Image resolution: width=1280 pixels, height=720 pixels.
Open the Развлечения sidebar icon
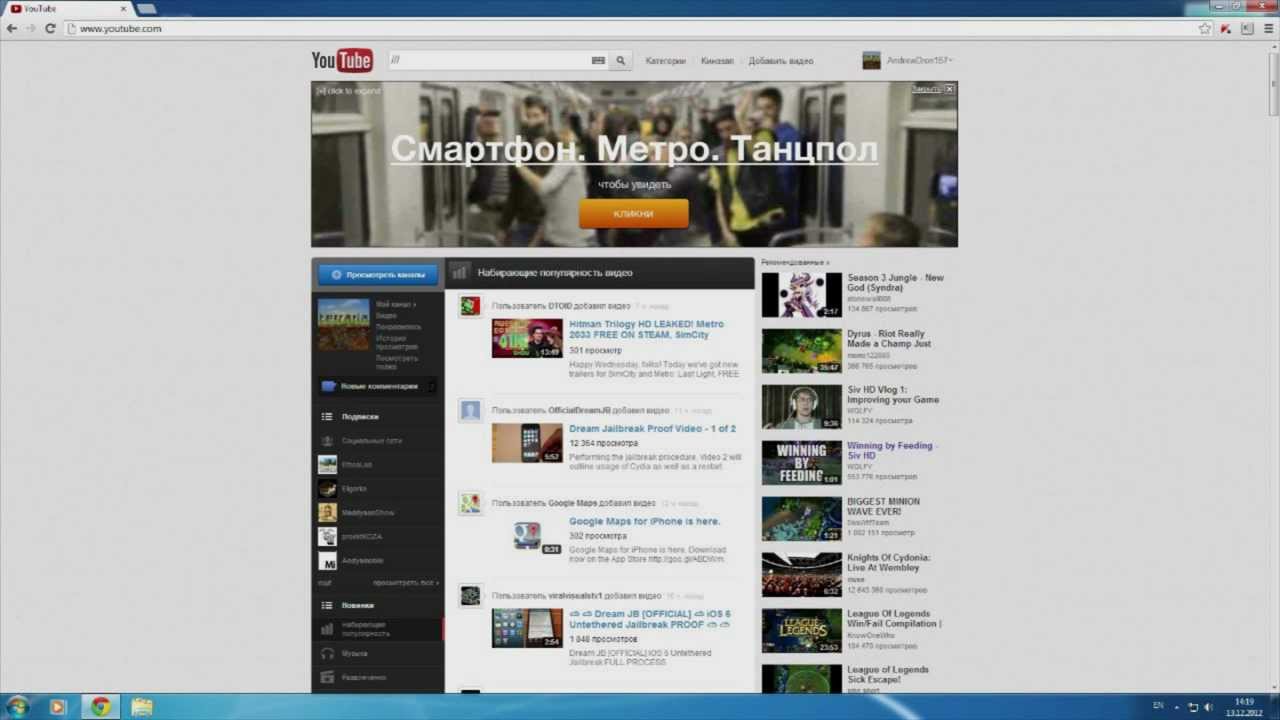point(327,678)
